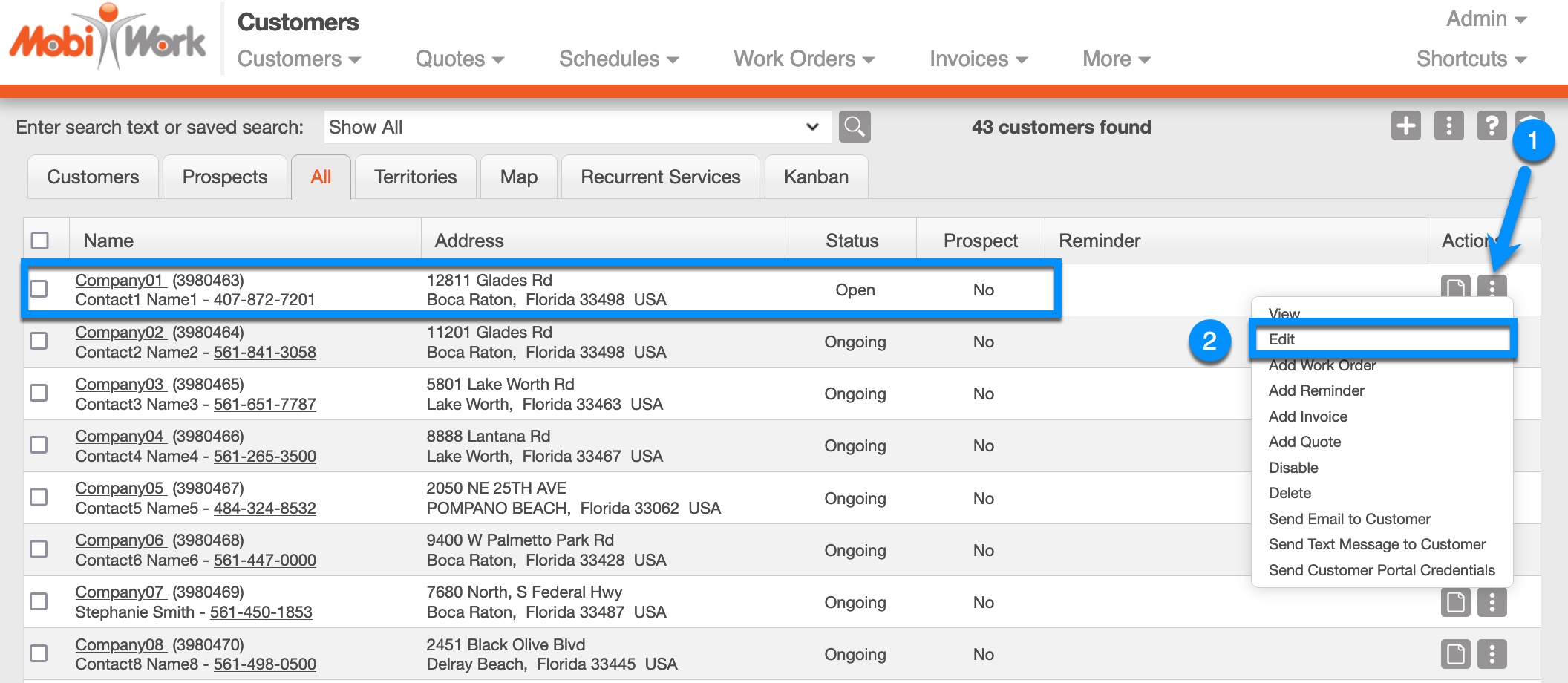Screen dimensions: 1568x683
Task: Toggle the select-all header checkbox
Action: click(40, 241)
